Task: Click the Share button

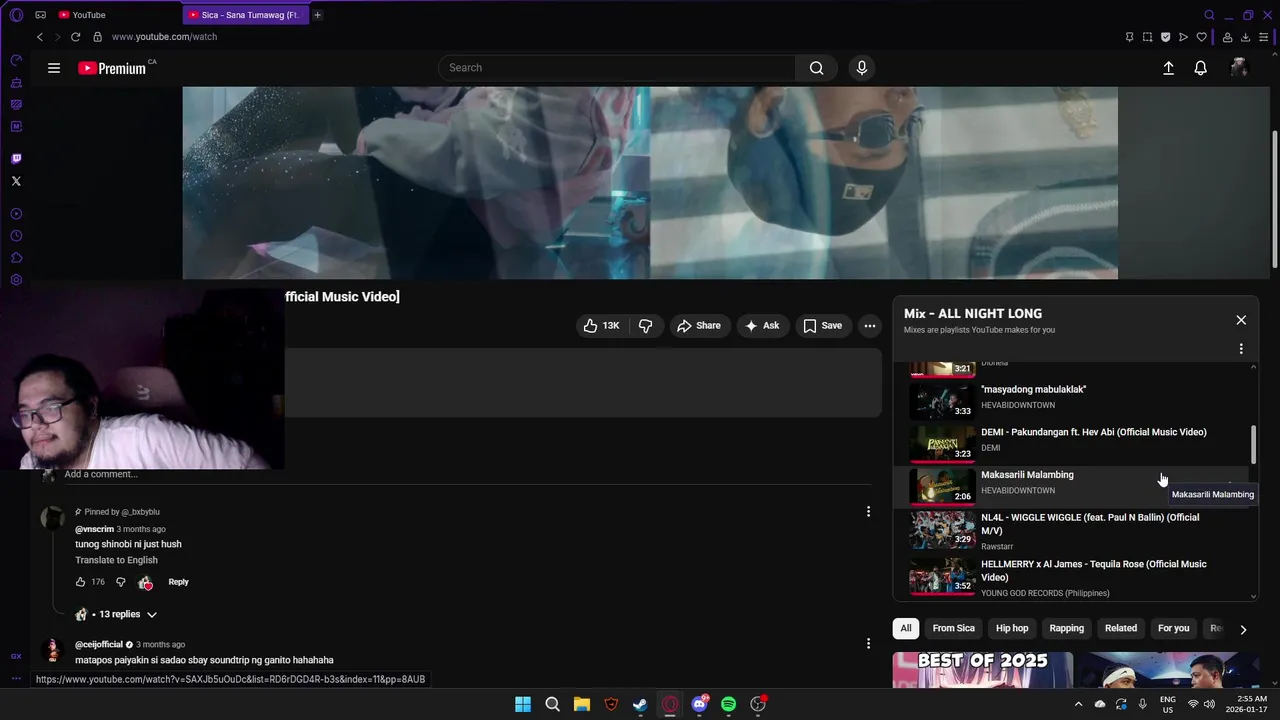Action: 698,326
